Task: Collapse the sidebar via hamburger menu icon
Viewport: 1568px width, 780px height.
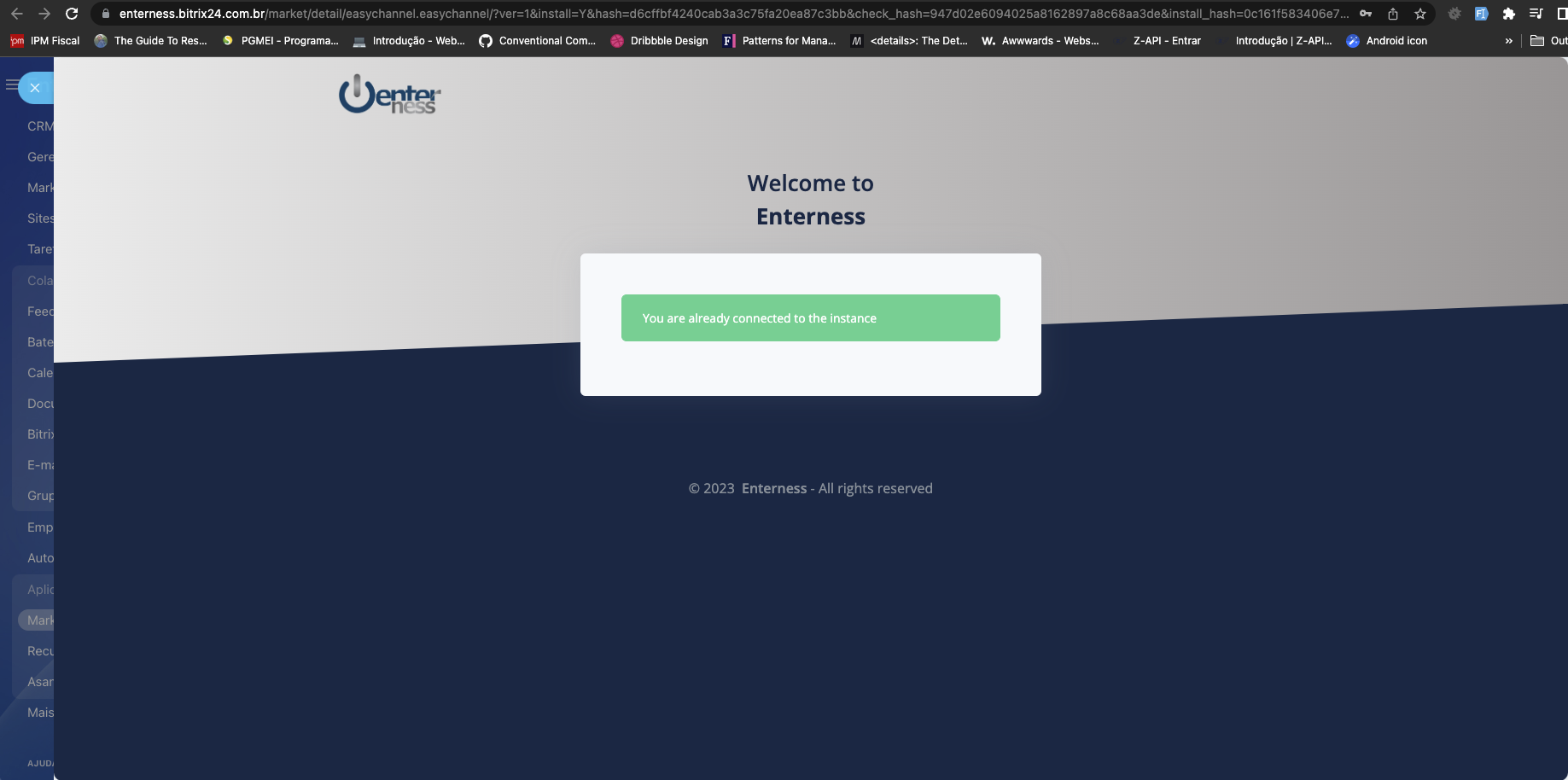Action: tap(12, 85)
